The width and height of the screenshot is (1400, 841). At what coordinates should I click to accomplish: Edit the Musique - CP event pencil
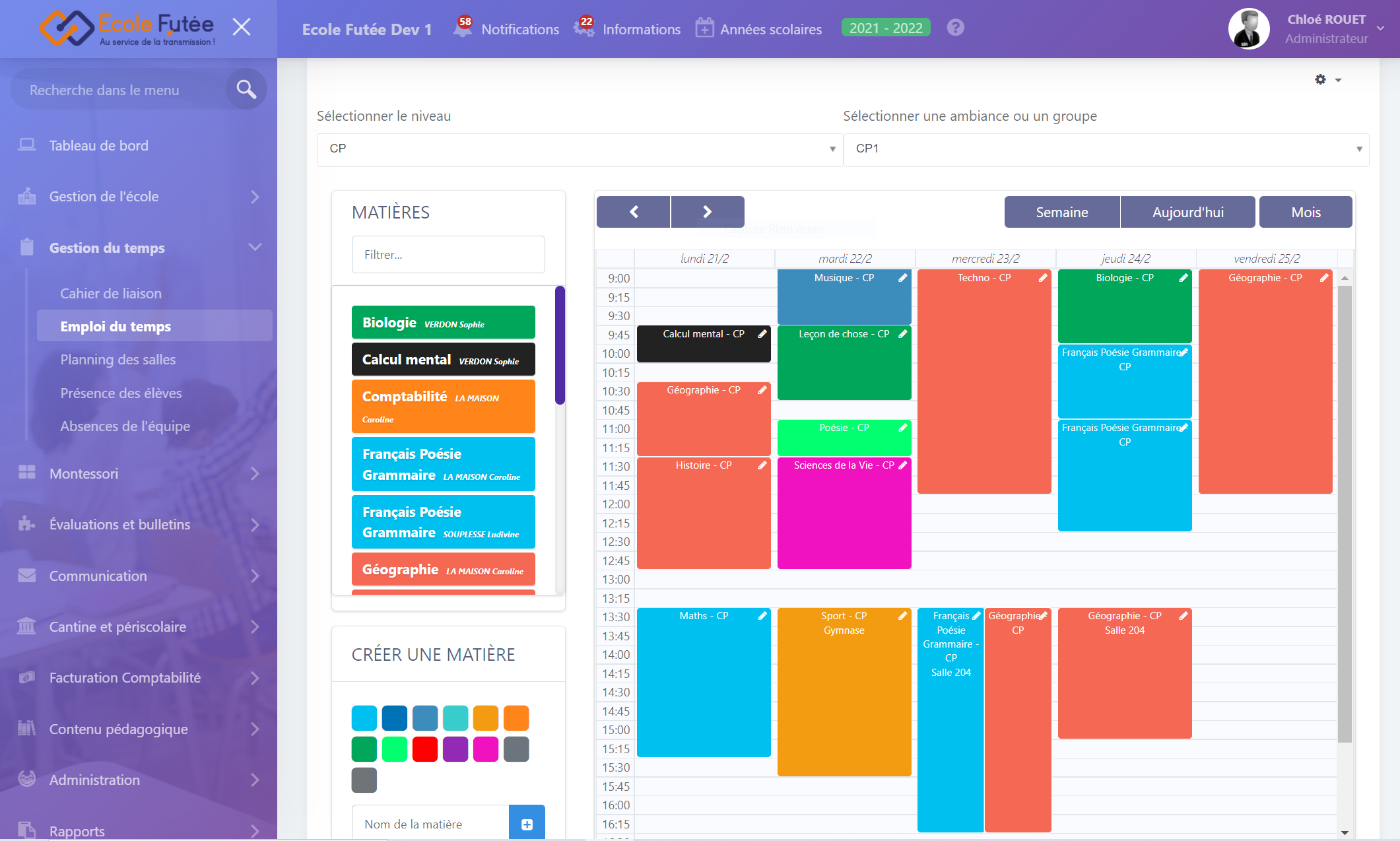click(902, 278)
